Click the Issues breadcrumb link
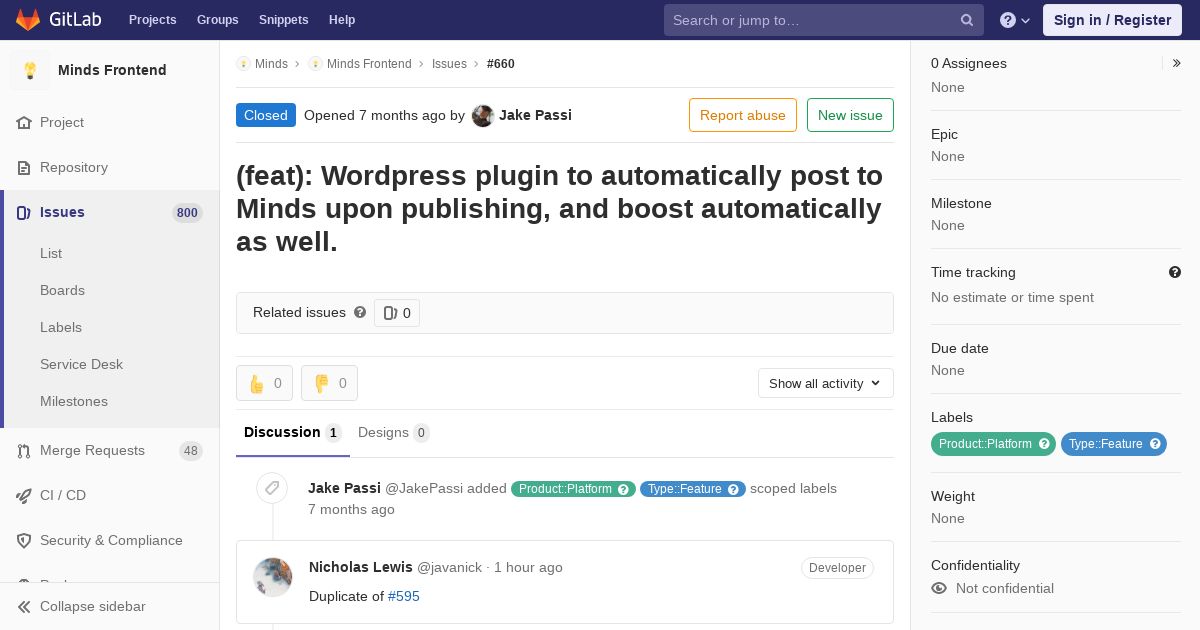The width and height of the screenshot is (1200, 630). pos(449,63)
